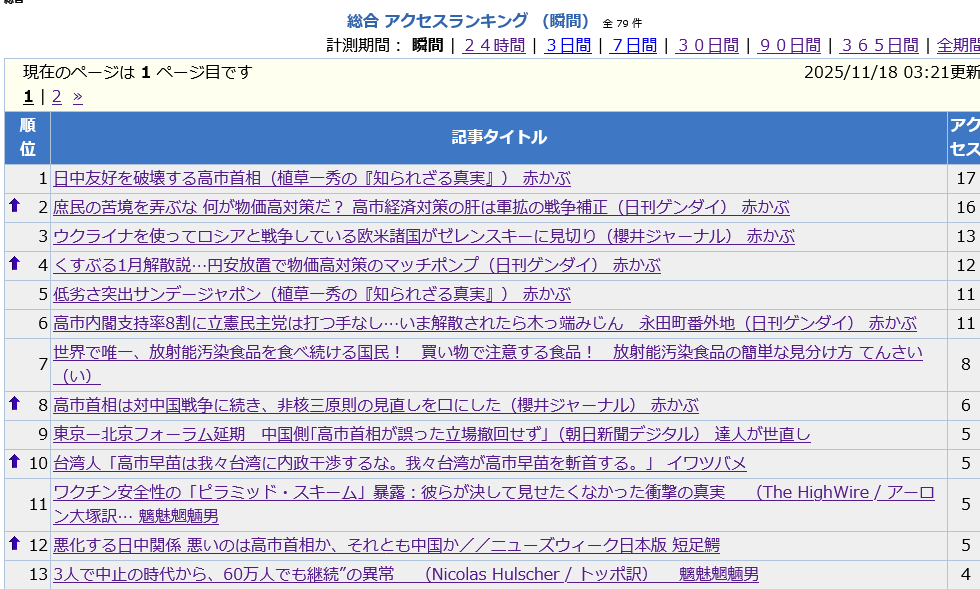Click the » next page arrow
The width and height of the screenshot is (980, 589).
tap(78, 97)
